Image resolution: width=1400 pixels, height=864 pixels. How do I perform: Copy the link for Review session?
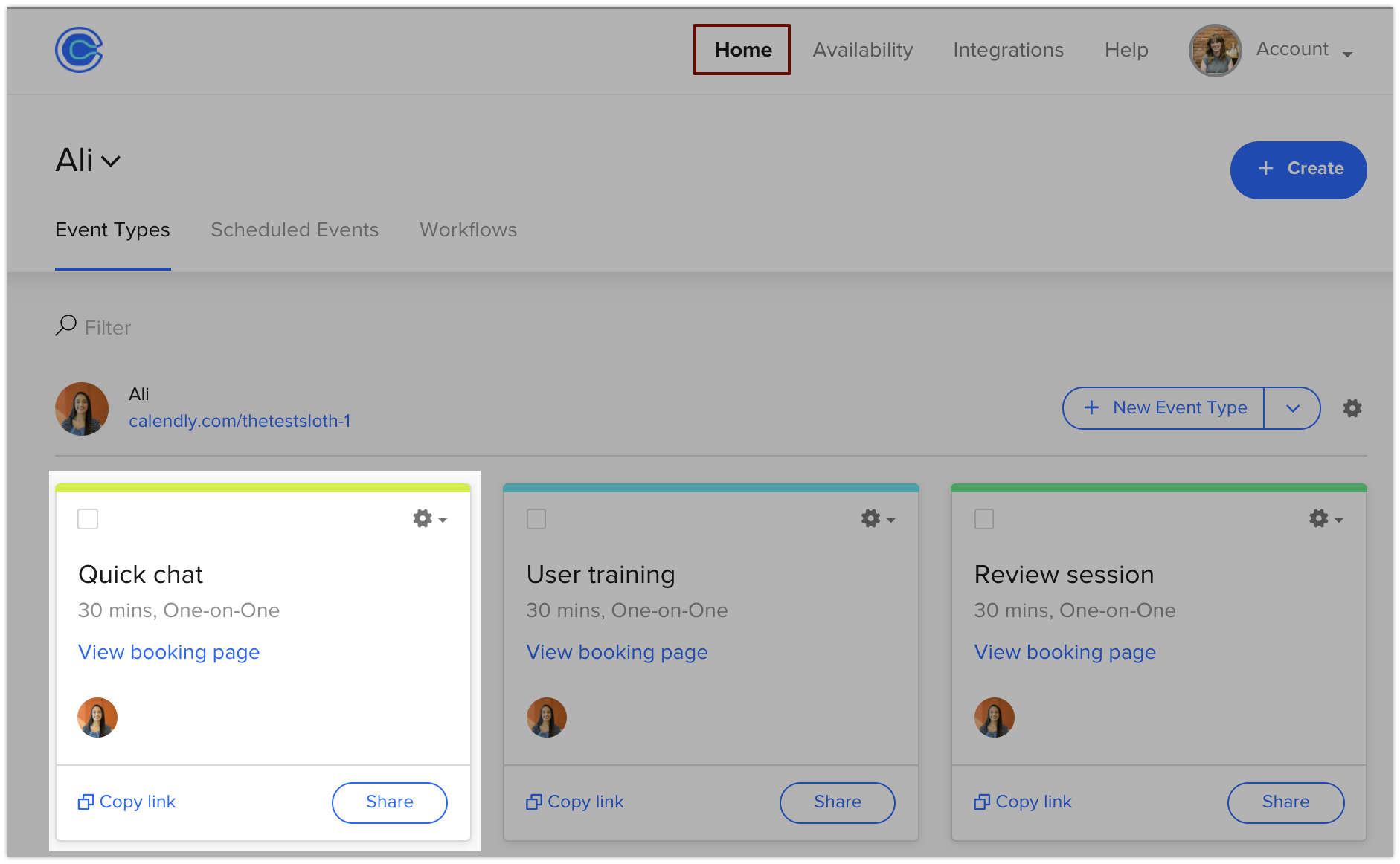[x=1022, y=802]
